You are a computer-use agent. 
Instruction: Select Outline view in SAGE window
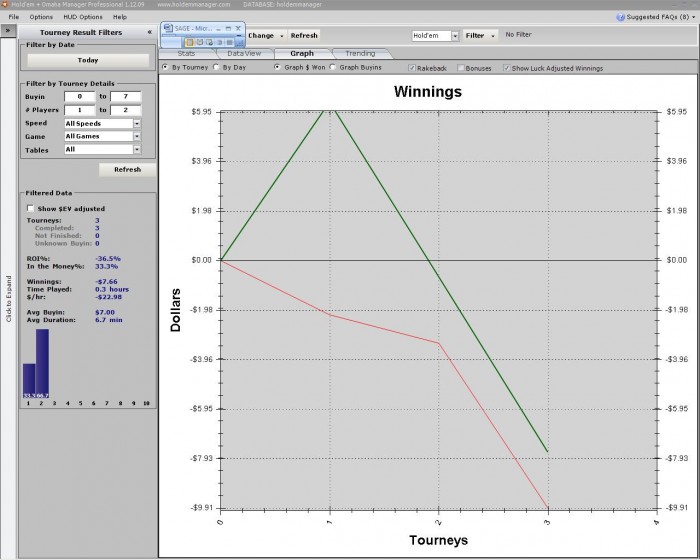pos(219,42)
